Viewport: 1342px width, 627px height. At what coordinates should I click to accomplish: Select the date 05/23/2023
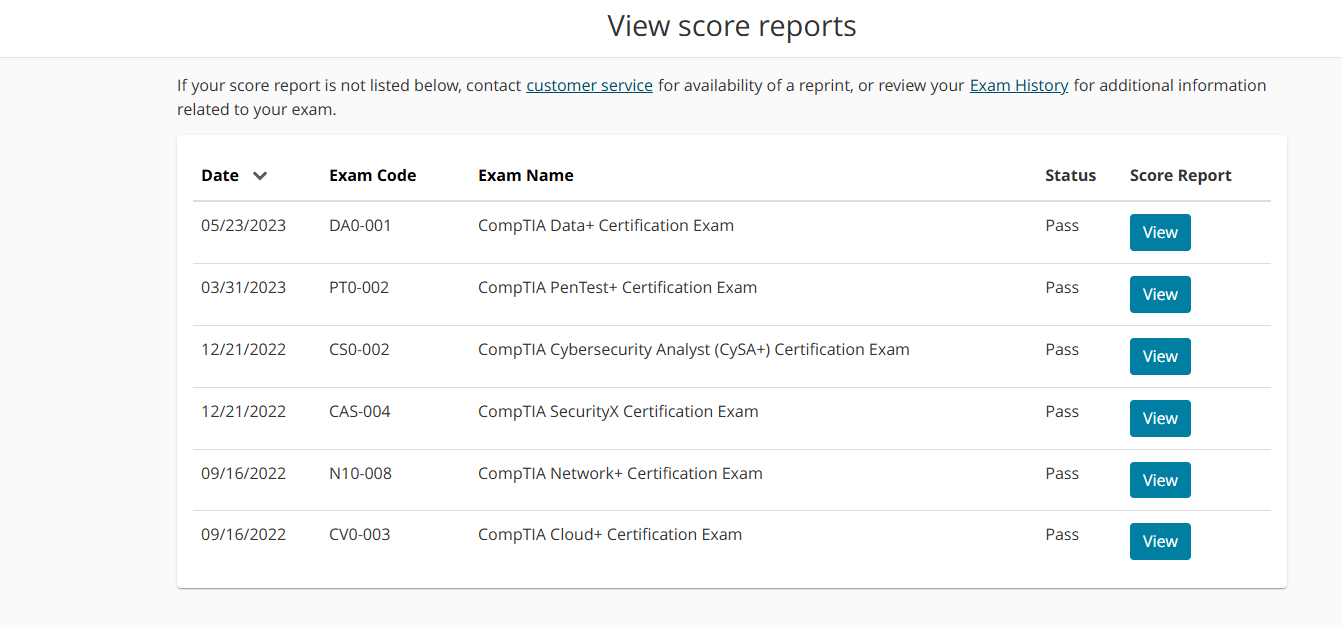pos(243,226)
